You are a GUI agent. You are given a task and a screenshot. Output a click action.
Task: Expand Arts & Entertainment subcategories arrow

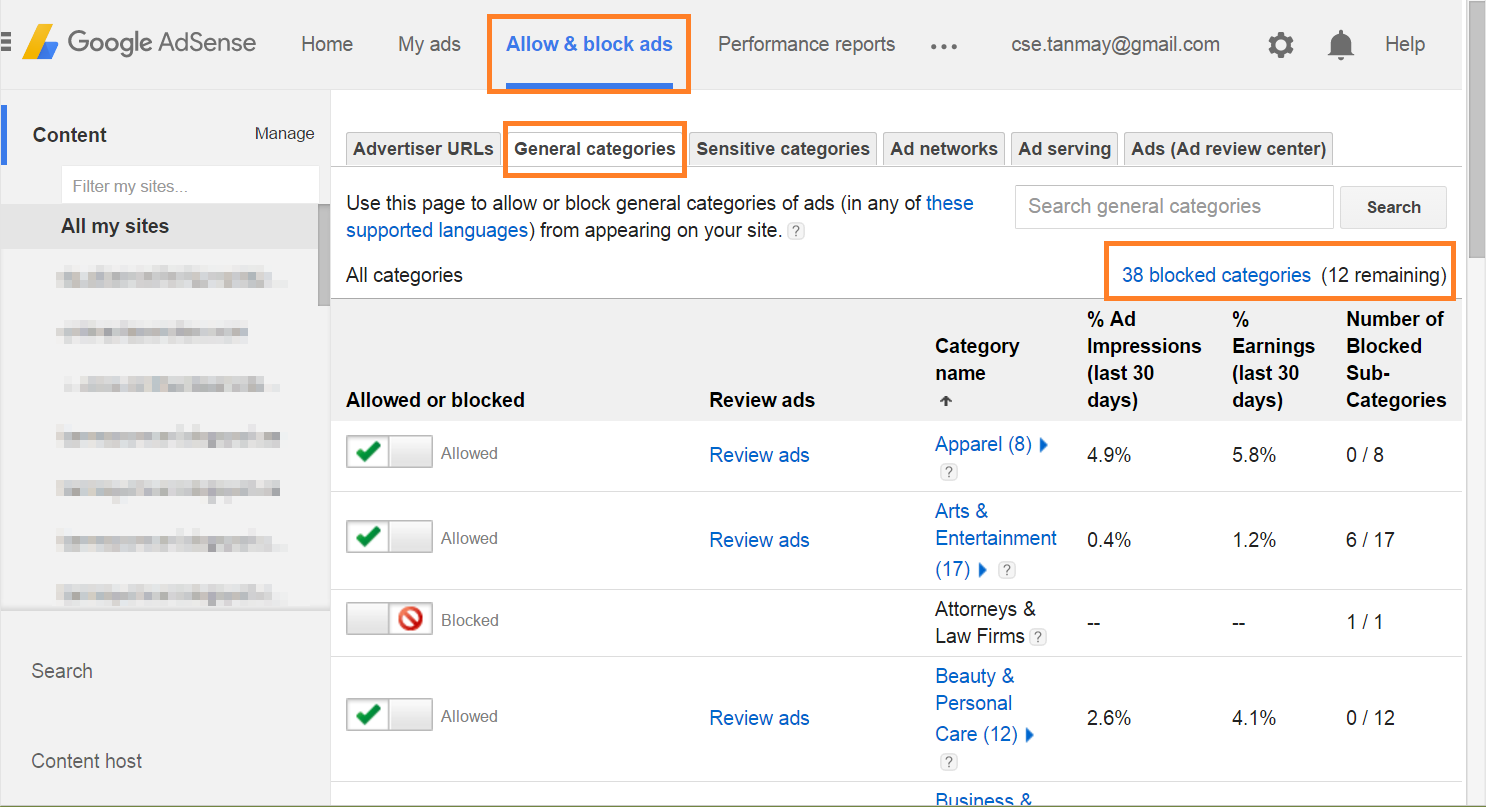982,570
